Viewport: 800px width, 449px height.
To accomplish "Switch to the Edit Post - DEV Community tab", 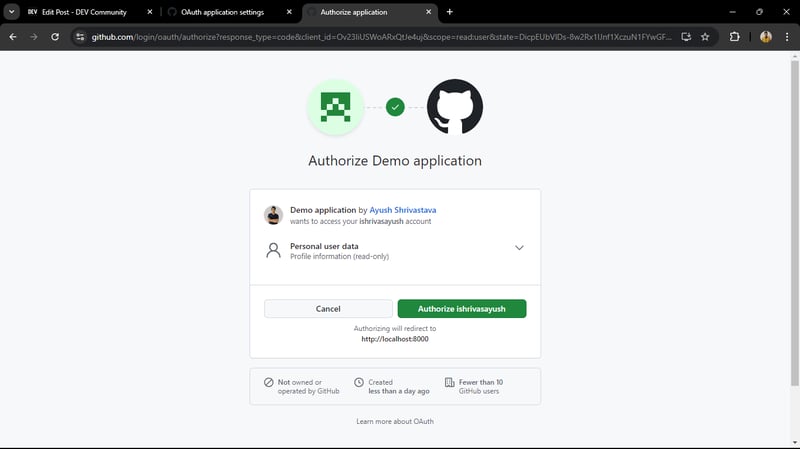I will pos(84,12).
